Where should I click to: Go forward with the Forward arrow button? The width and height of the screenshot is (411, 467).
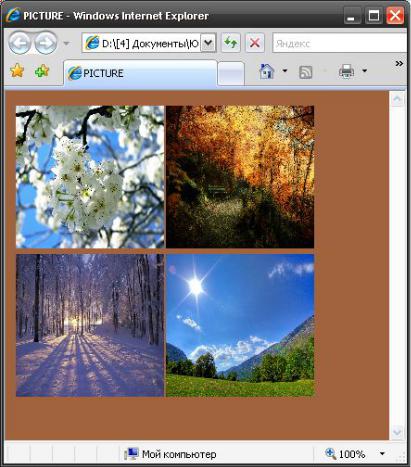(x=46, y=43)
